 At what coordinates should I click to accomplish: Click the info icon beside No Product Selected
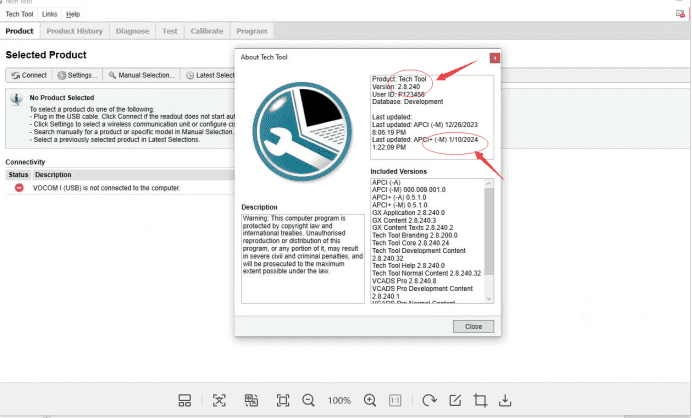pyautogui.click(x=16, y=100)
